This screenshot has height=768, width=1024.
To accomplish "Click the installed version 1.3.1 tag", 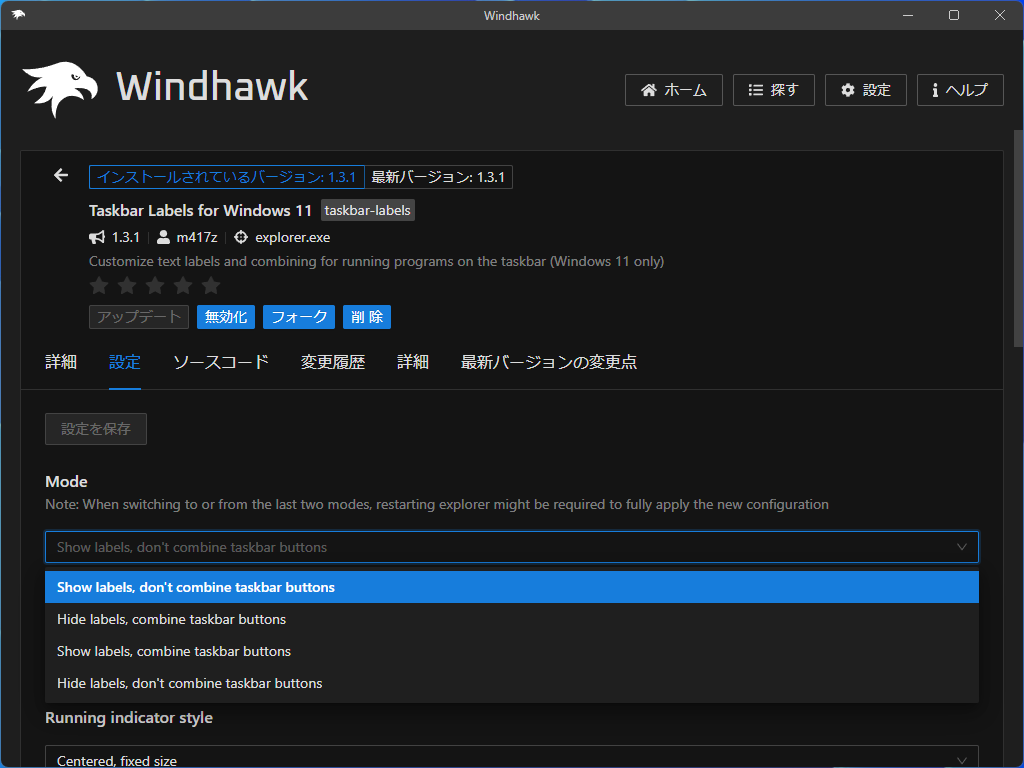I will tap(227, 177).
